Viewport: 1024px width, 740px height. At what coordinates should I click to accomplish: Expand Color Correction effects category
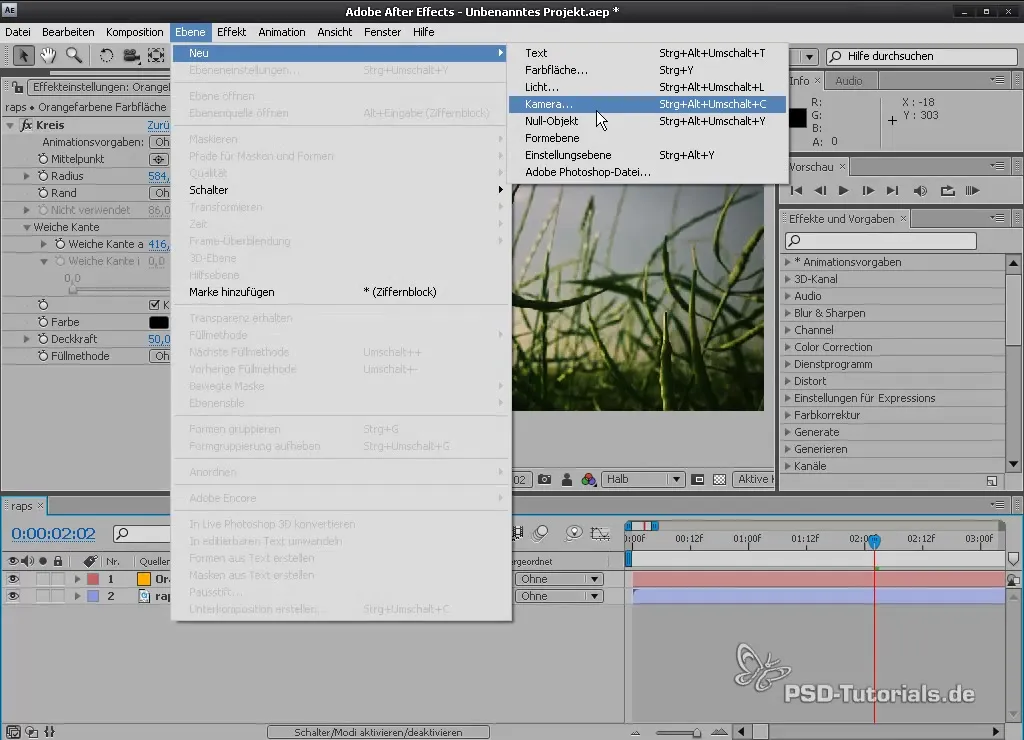[788, 347]
